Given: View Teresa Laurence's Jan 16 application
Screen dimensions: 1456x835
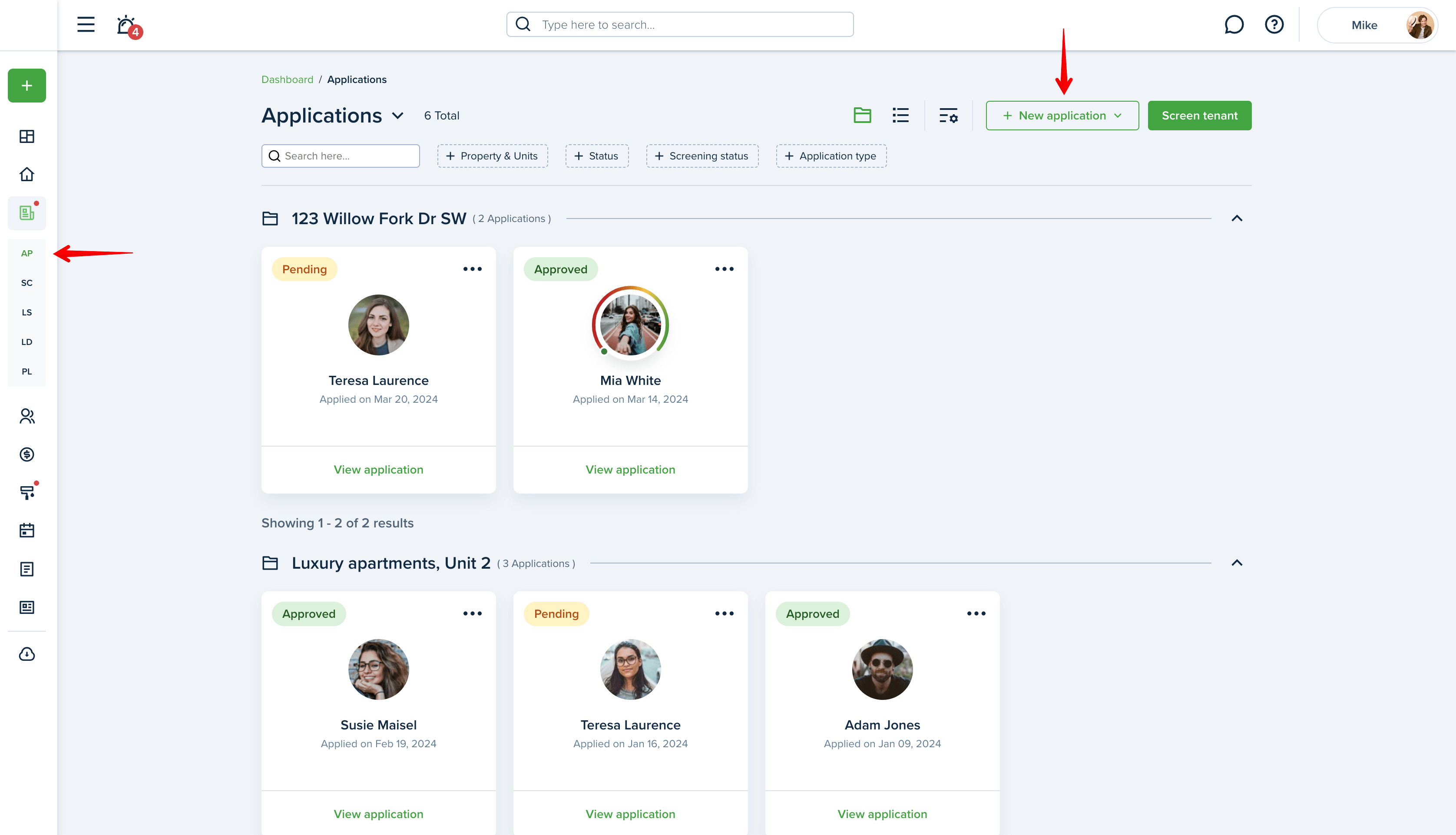Looking at the screenshot, I should pyautogui.click(x=630, y=814).
